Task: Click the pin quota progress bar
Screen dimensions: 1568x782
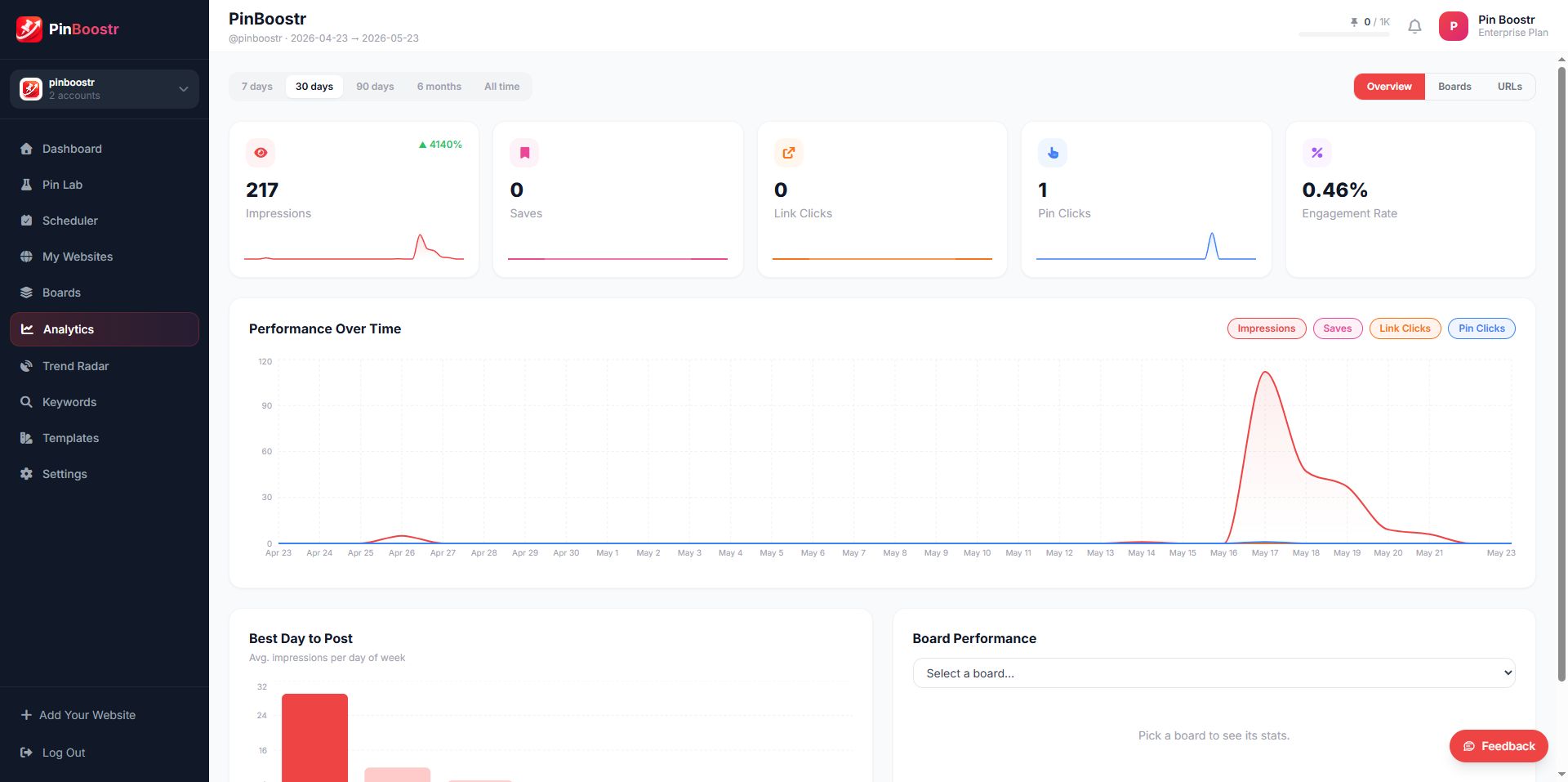Action: point(1344,34)
